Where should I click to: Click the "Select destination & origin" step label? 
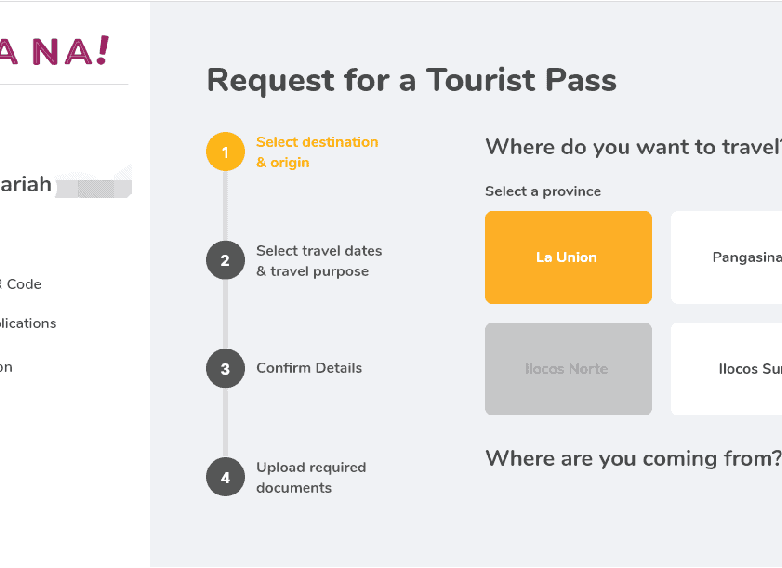click(317, 152)
